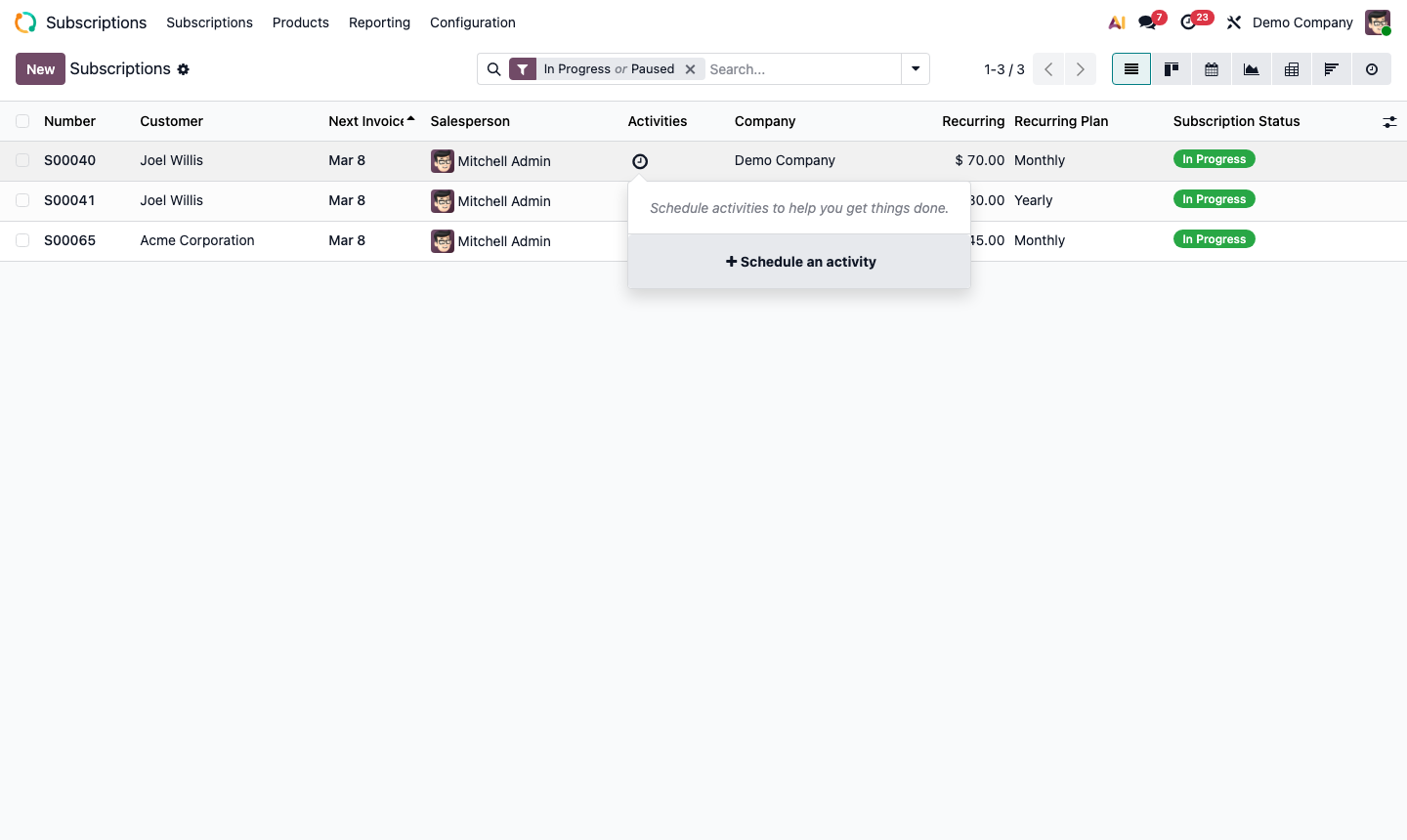Open the Activity view
Screen dimensions: 1407x840
pos(1372,68)
